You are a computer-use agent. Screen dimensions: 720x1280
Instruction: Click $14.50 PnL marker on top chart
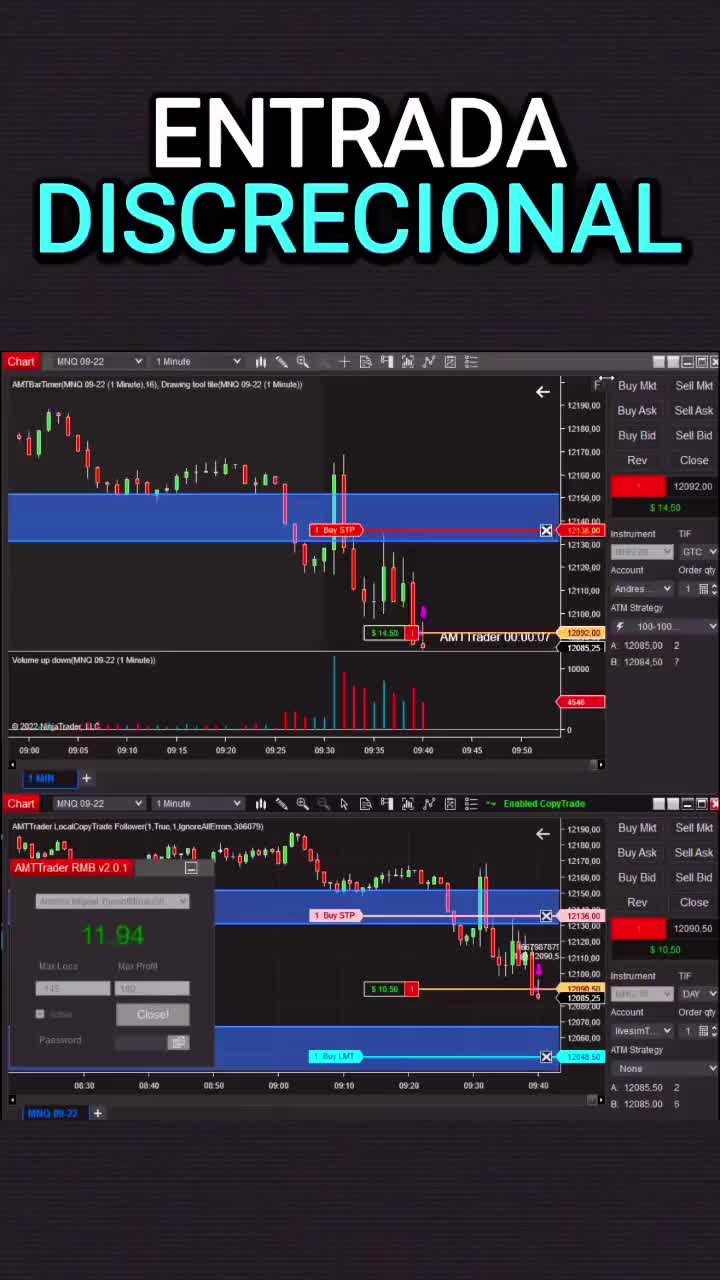coord(385,633)
